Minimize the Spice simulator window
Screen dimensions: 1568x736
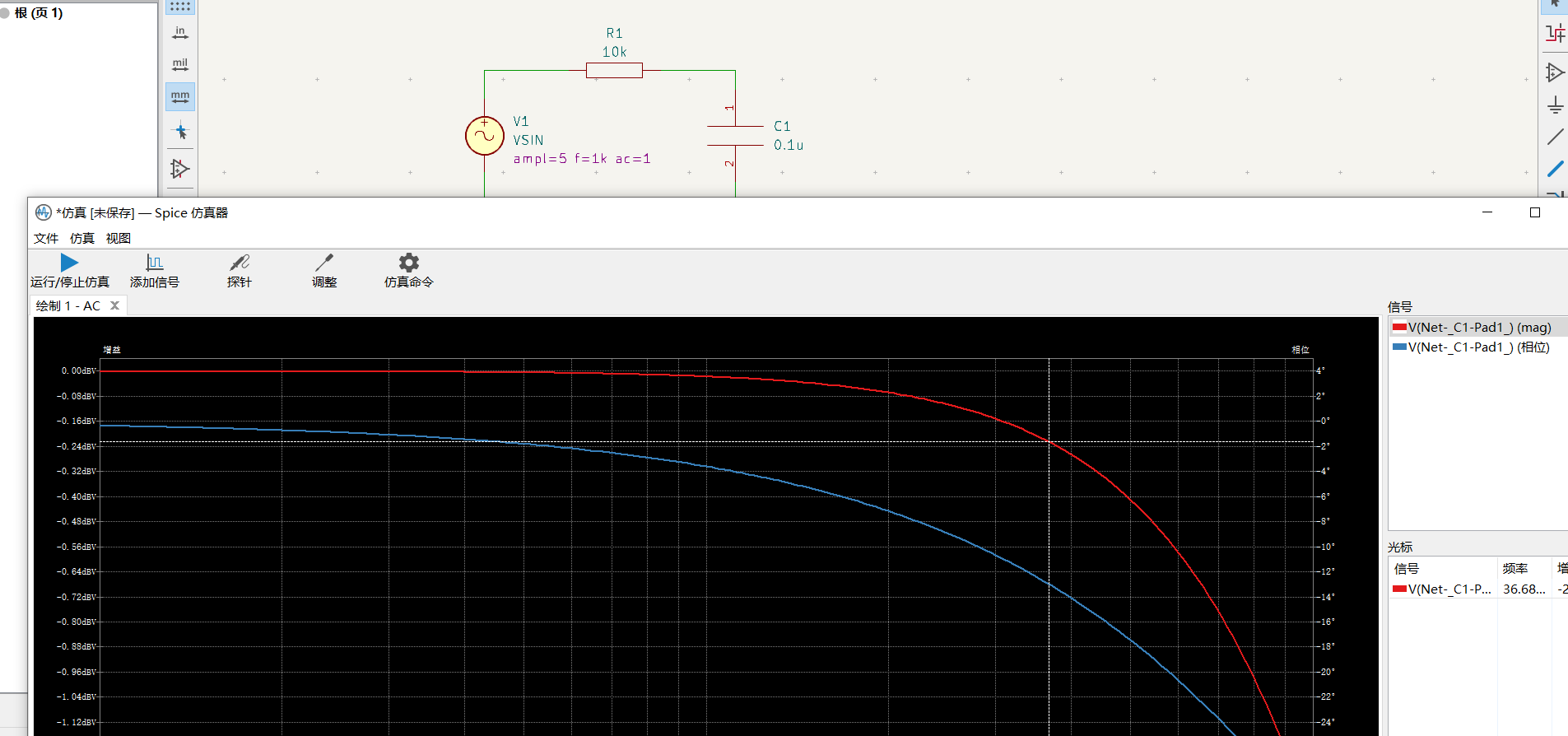[1487, 212]
